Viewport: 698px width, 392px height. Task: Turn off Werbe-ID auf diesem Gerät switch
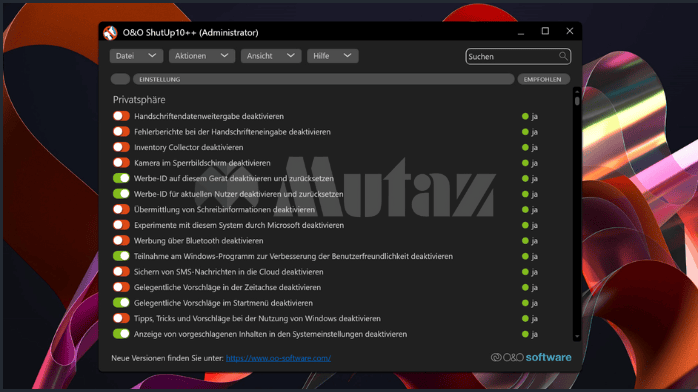121,178
